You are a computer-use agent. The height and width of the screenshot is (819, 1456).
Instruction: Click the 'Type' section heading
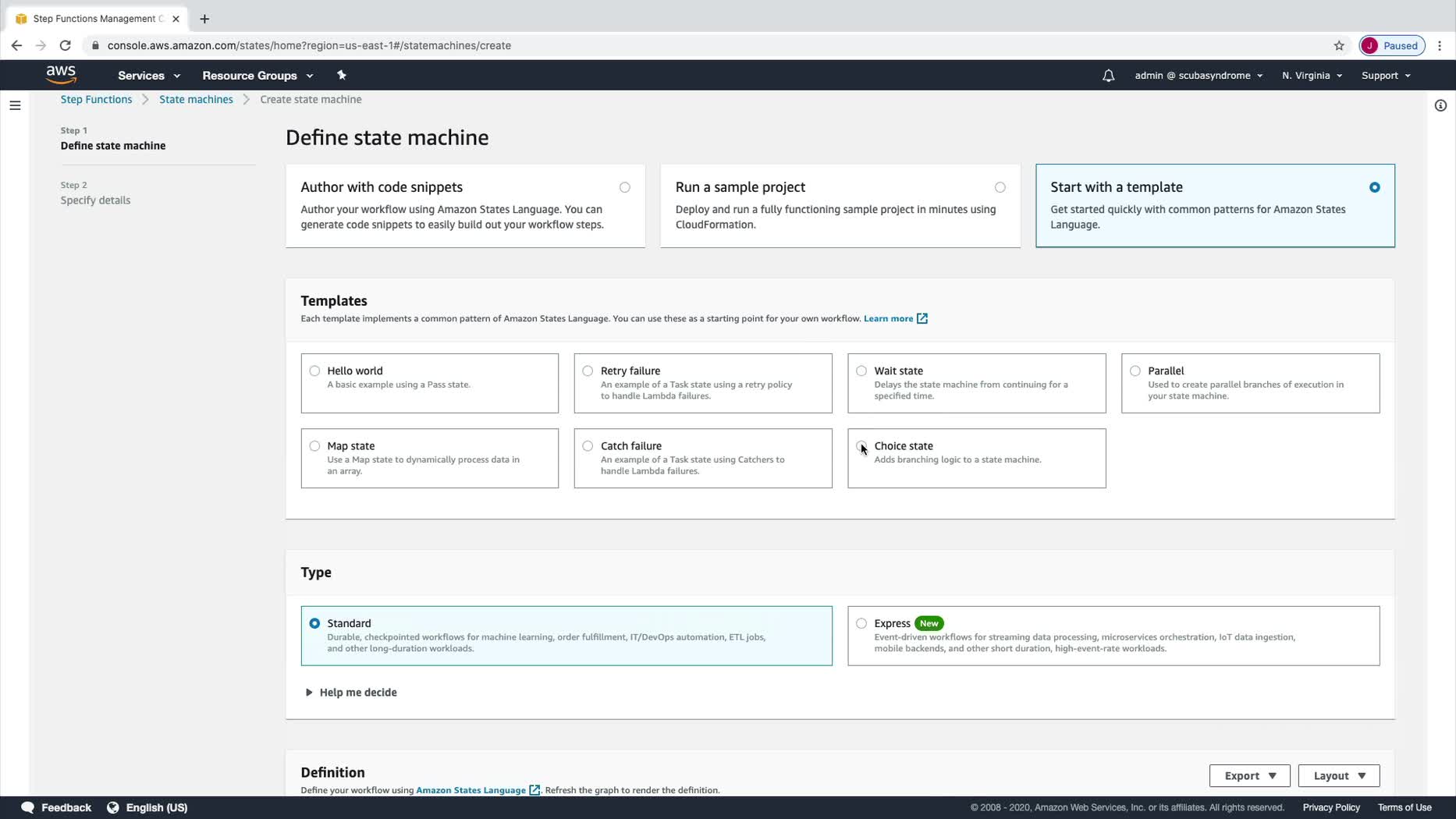tap(316, 572)
